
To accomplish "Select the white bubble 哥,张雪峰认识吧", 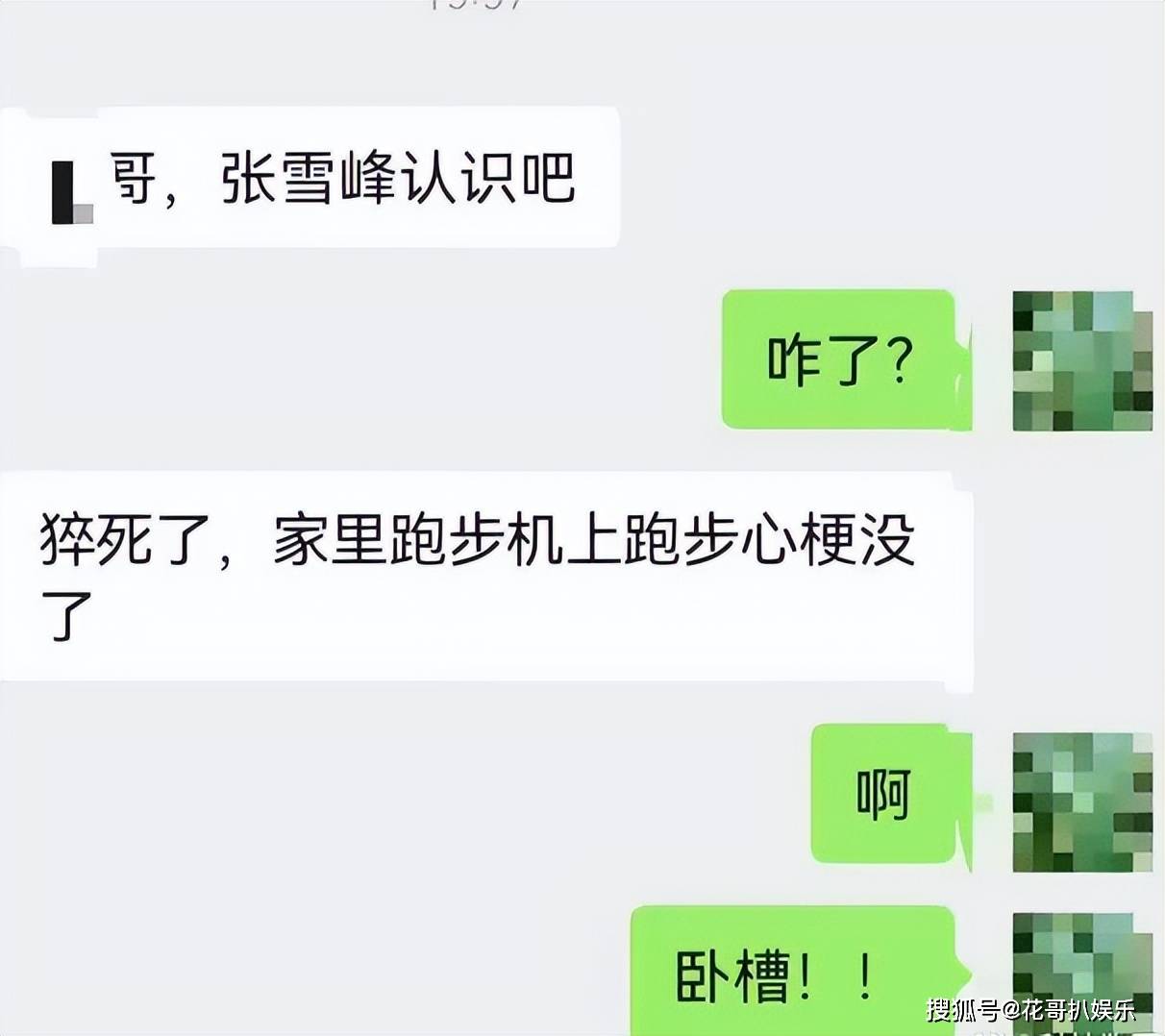I will tap(310, 177).
